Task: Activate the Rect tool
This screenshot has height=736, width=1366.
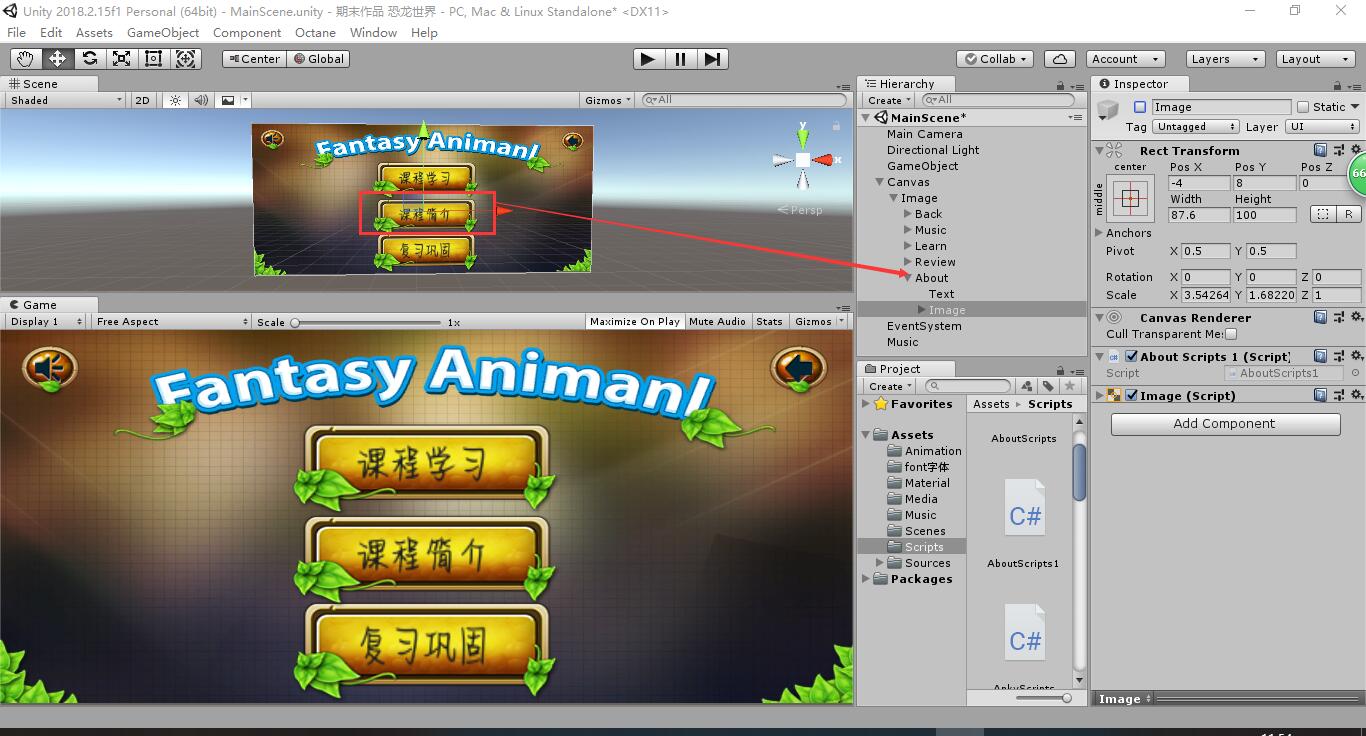Action: 153,59
